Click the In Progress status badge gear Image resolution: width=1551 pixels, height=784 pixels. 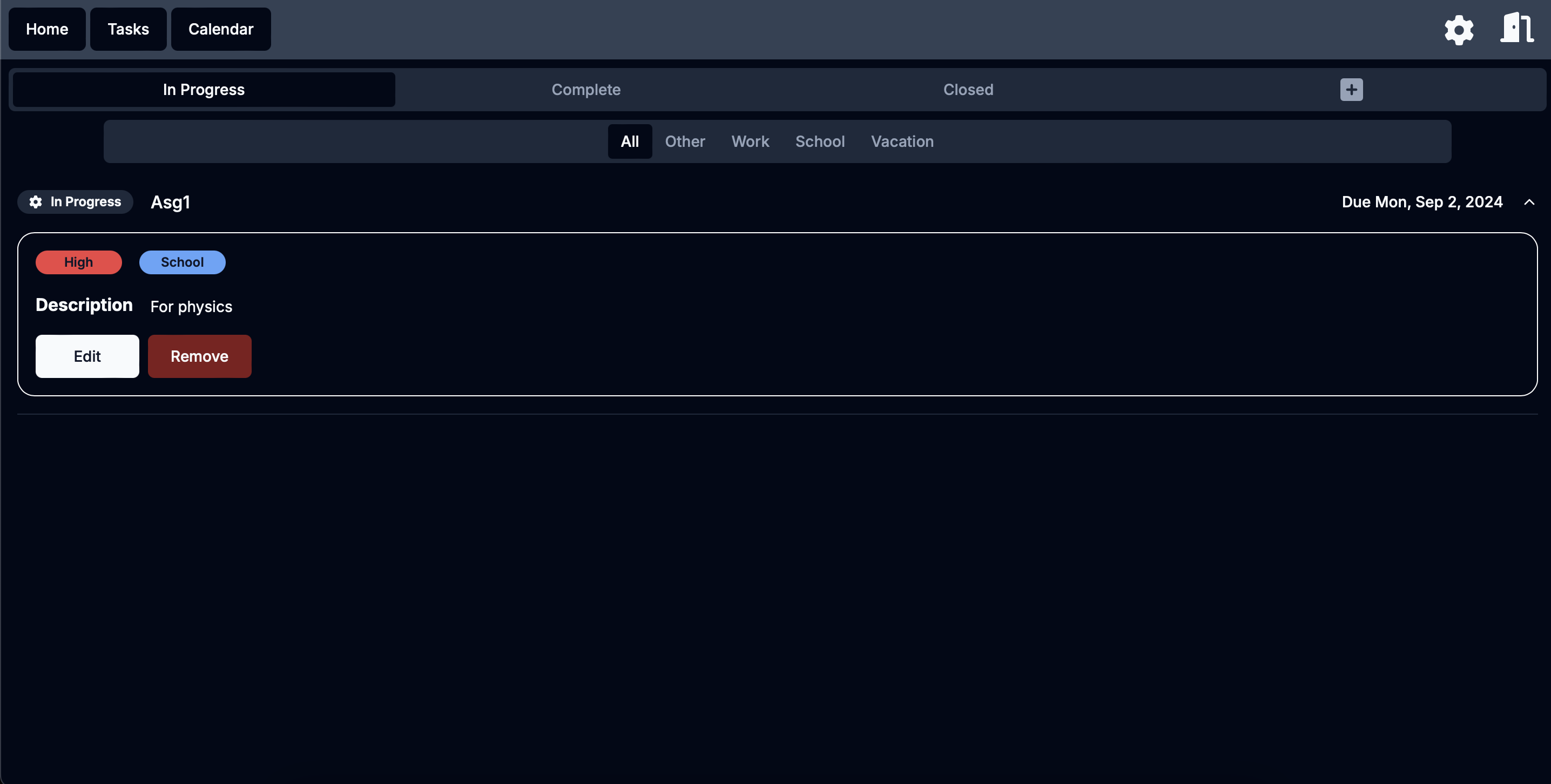coord(36,202)
